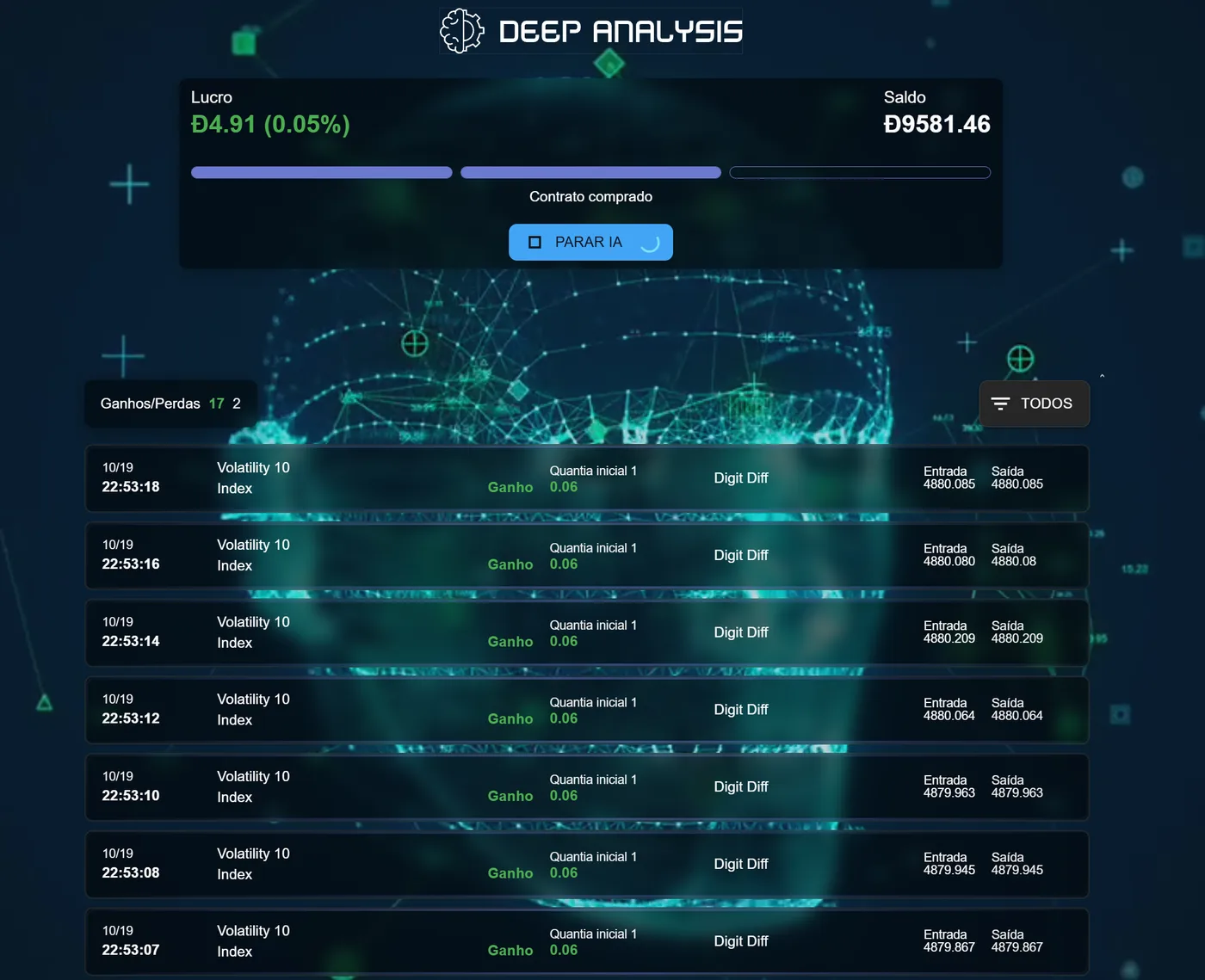Click the profit value Đ4.91 (0.05%)
Screen dimensions: 1205x980
coord(270,125)
